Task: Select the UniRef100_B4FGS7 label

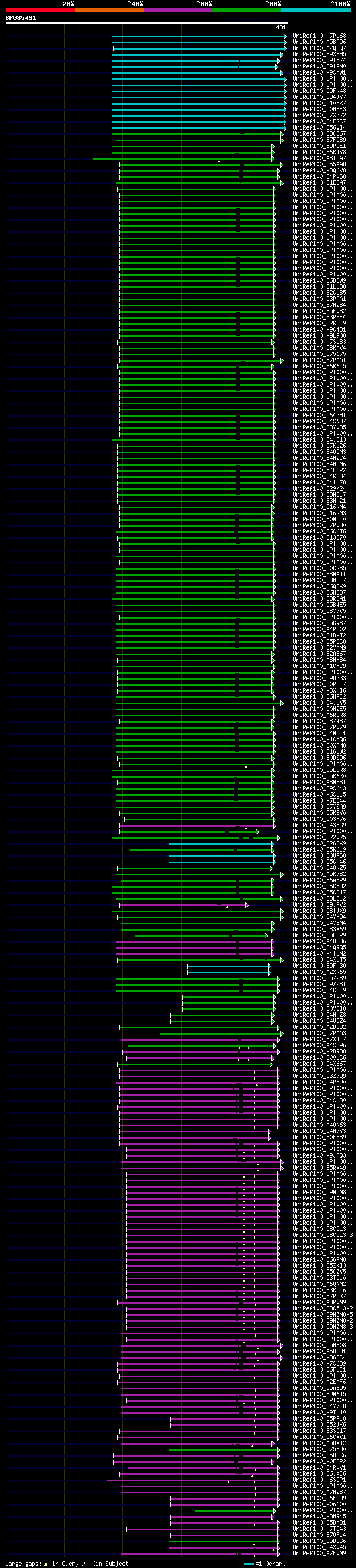Action: 319,122
